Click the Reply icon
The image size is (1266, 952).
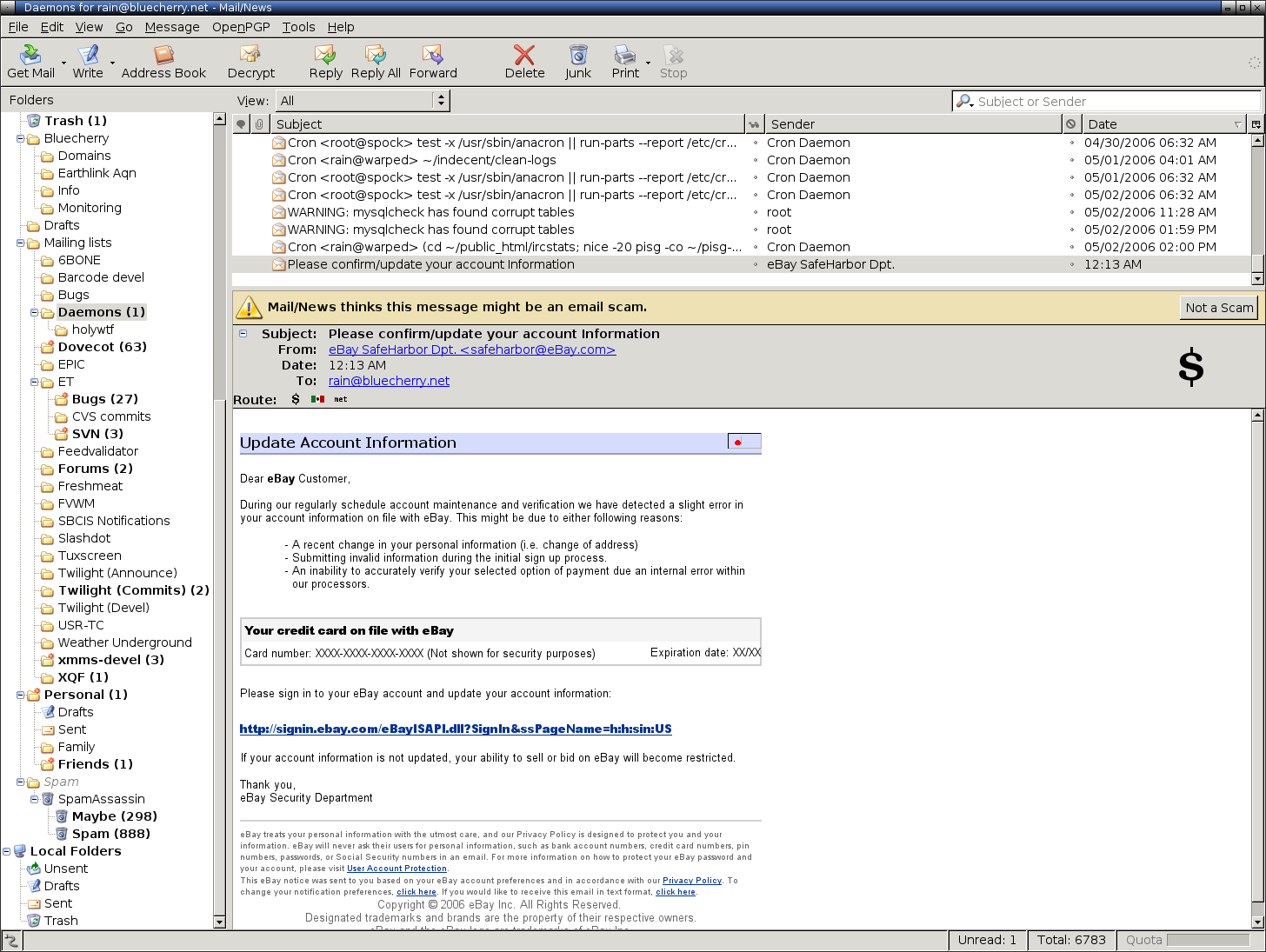pyautogui.click(x=325, y=55)
